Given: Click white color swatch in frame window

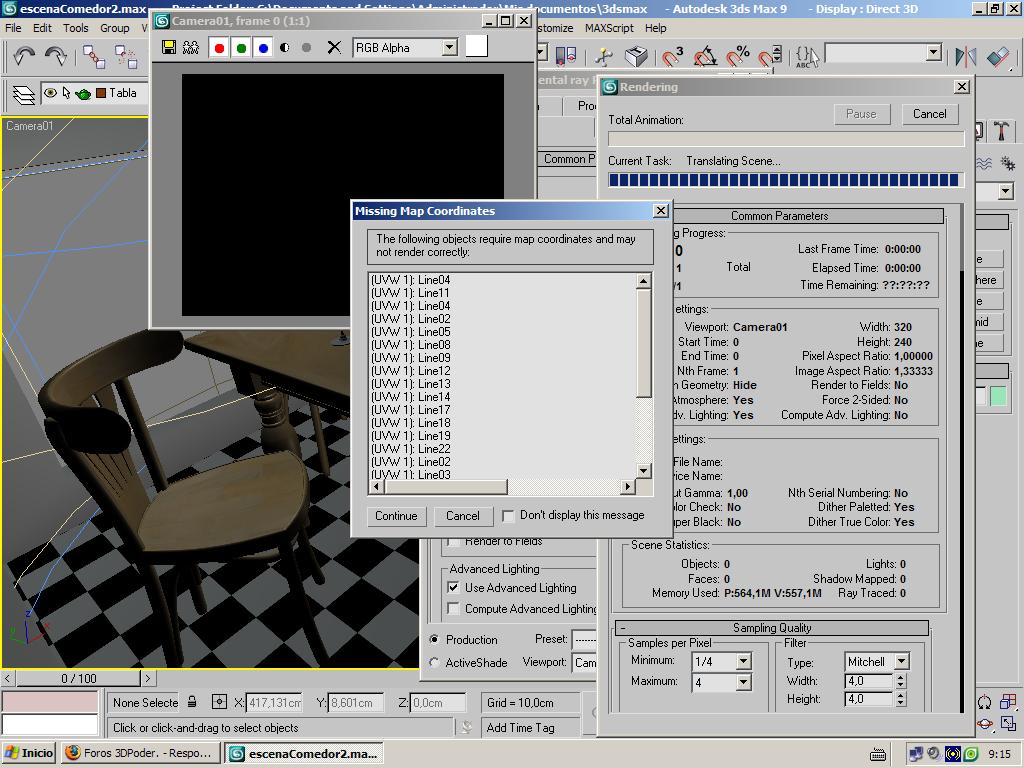Looking at the screenshot, I should coord(476,46).
